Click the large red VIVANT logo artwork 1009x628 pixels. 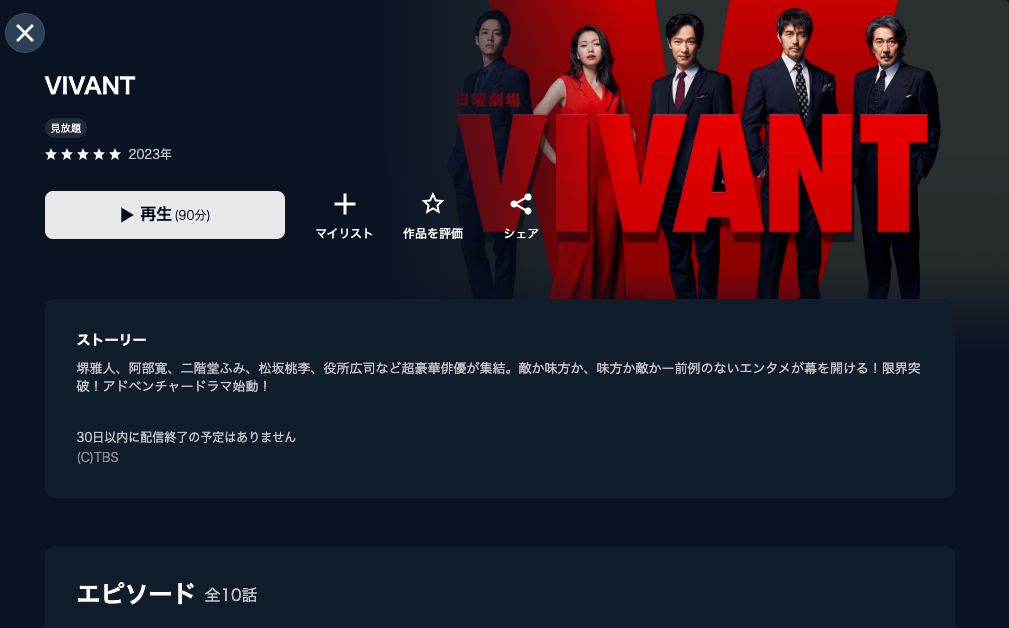[692, 174]
